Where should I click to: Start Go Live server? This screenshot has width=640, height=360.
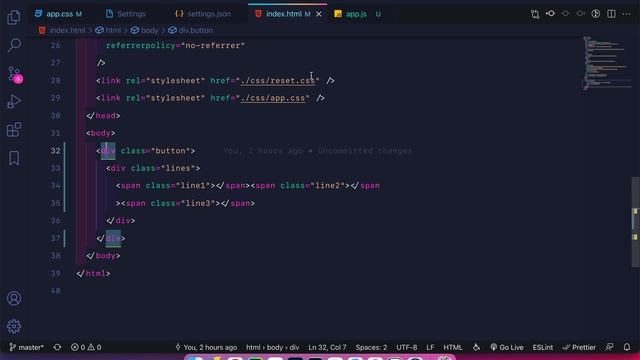[507, 347]
